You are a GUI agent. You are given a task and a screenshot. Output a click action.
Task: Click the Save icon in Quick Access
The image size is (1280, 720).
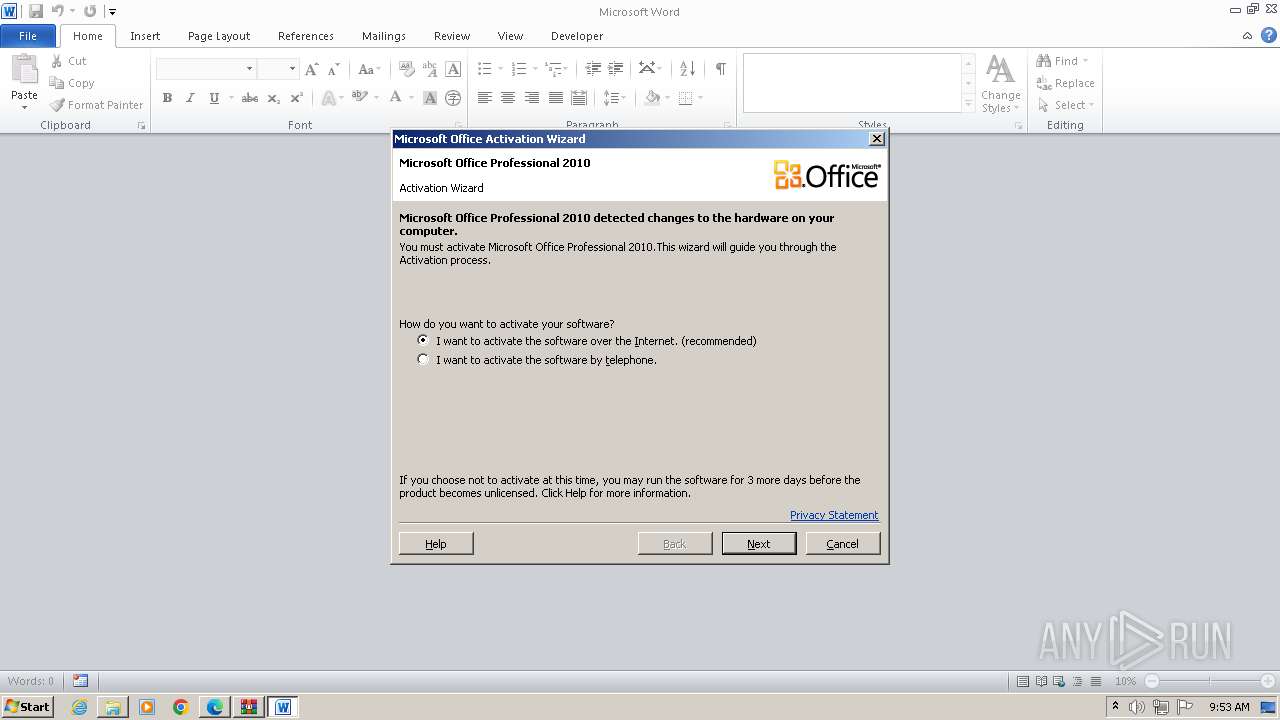36,11
